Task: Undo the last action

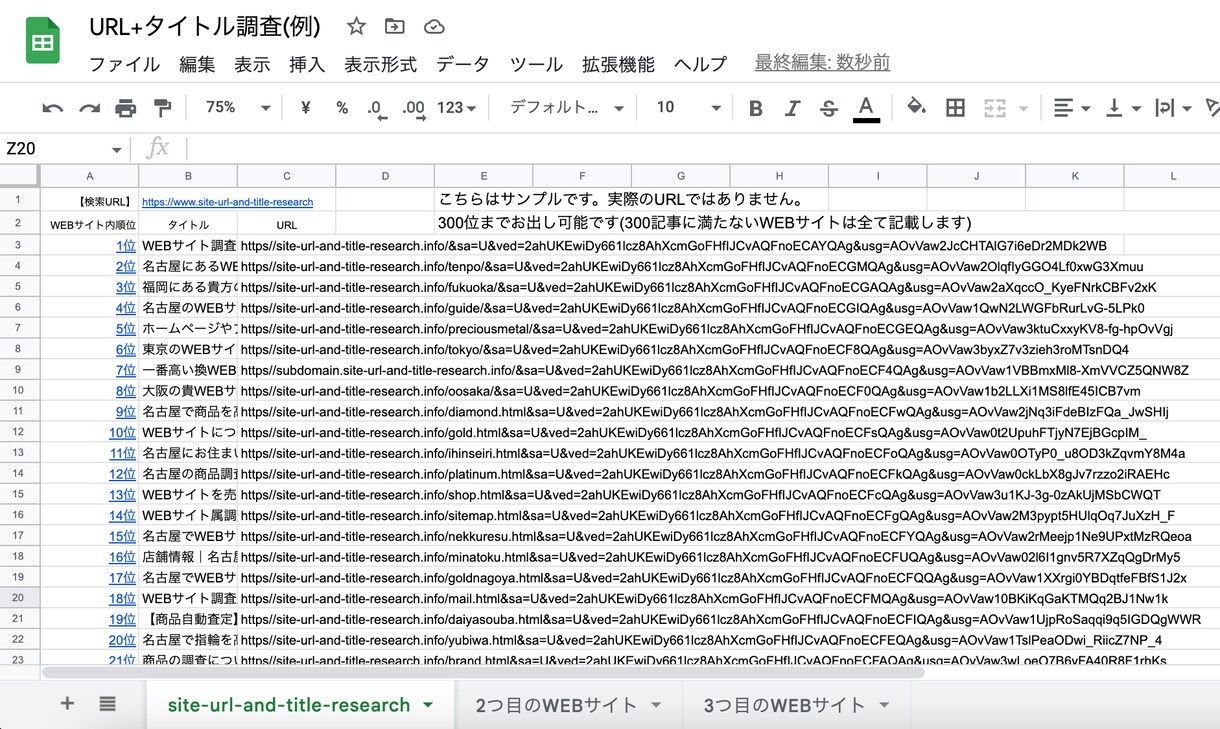Action: (x=52, y=108)
